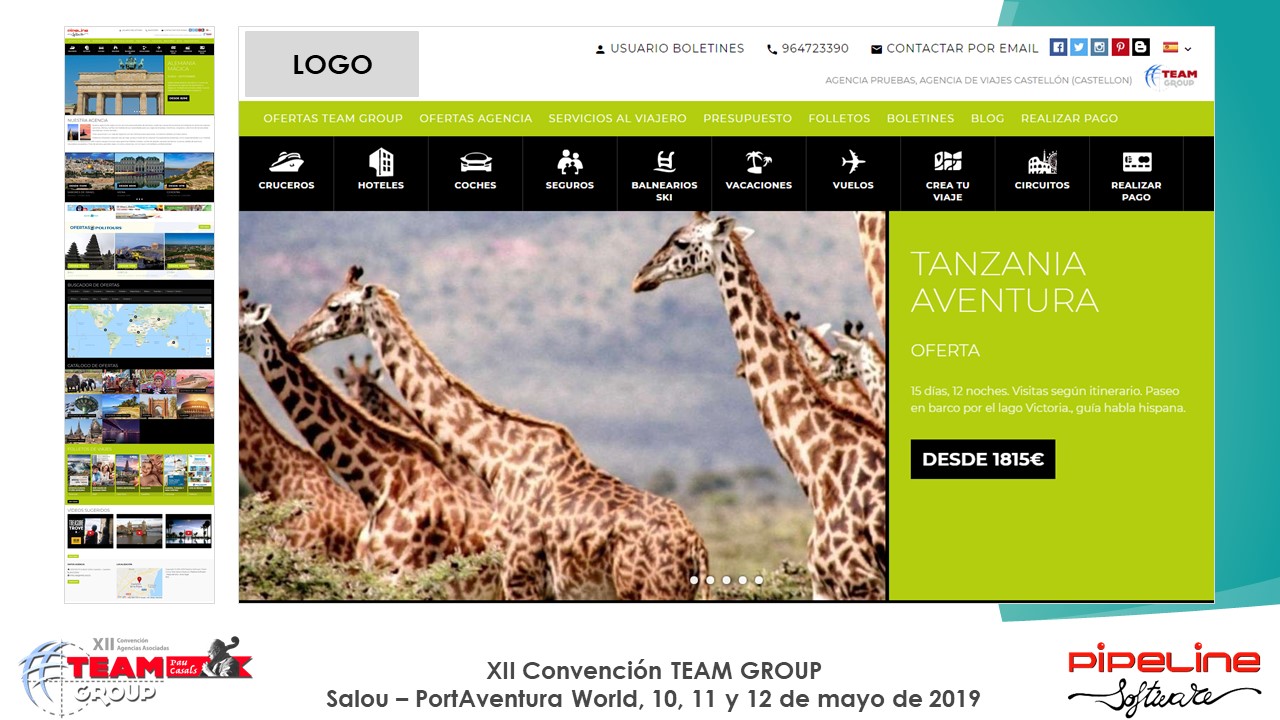This screenshot has width=1280, height=720.
Task: Open the Seguros insurance icon
Action: (570, 161)
